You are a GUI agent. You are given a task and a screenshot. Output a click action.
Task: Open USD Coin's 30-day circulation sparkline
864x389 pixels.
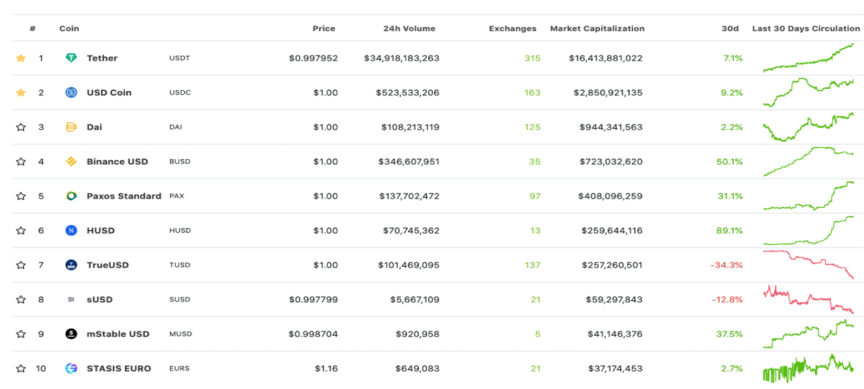808,92
